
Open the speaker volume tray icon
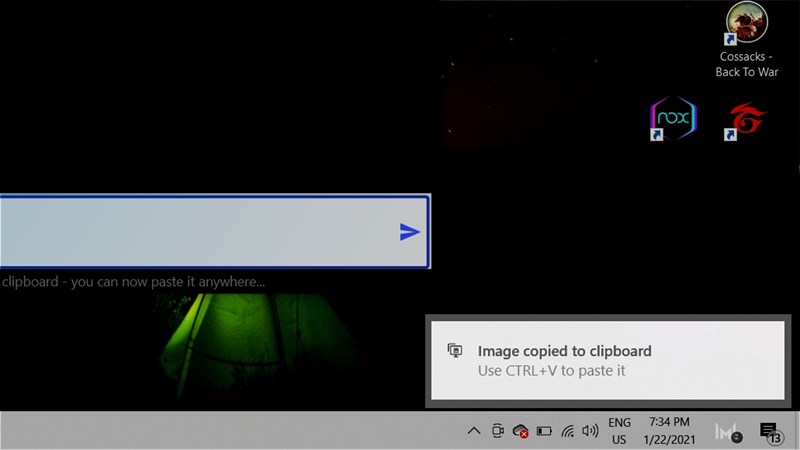(x=590, y=431)
